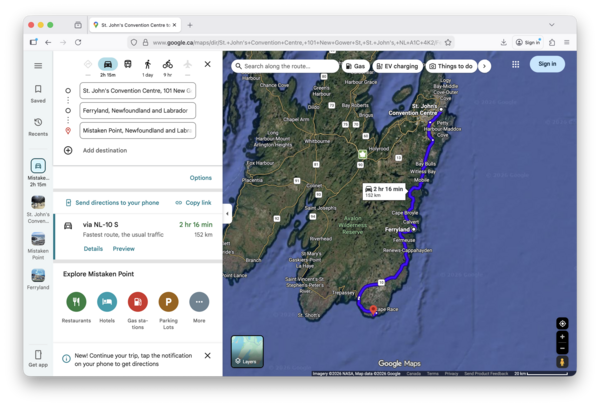Screen dimensions: 600x407
Task: Zoom out on the map
Action: 562,348
